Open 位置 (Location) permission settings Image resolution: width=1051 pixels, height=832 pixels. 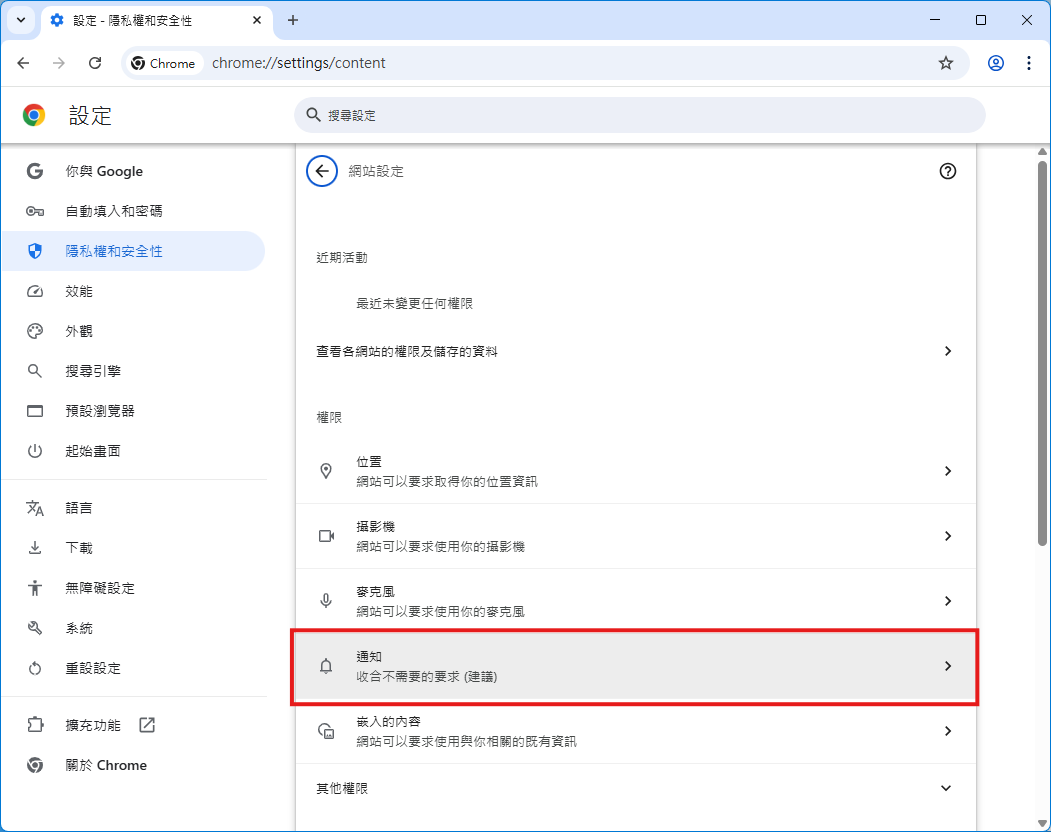click(x=635, y=470)
